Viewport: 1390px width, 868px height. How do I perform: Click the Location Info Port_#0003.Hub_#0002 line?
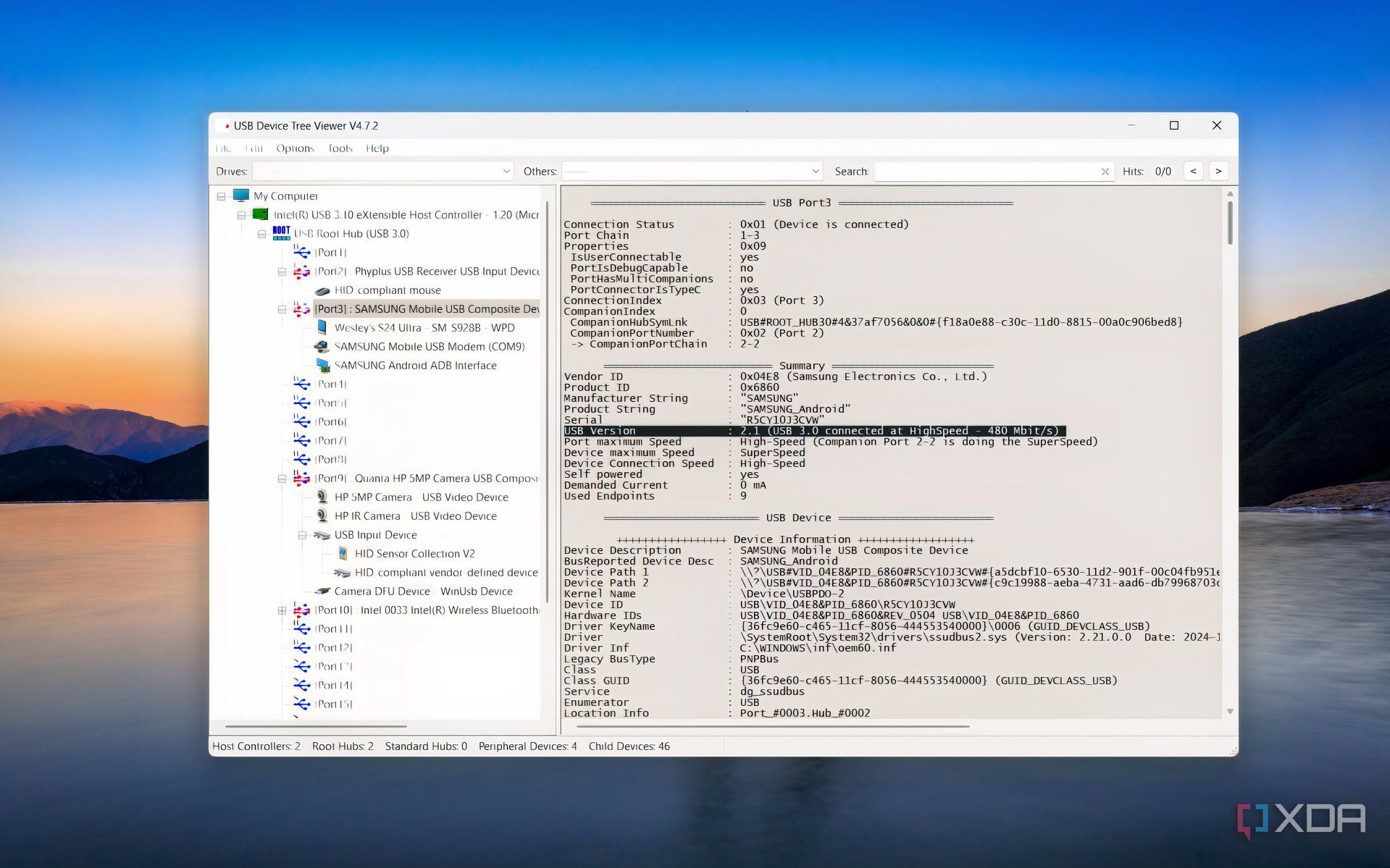point(717,713)
